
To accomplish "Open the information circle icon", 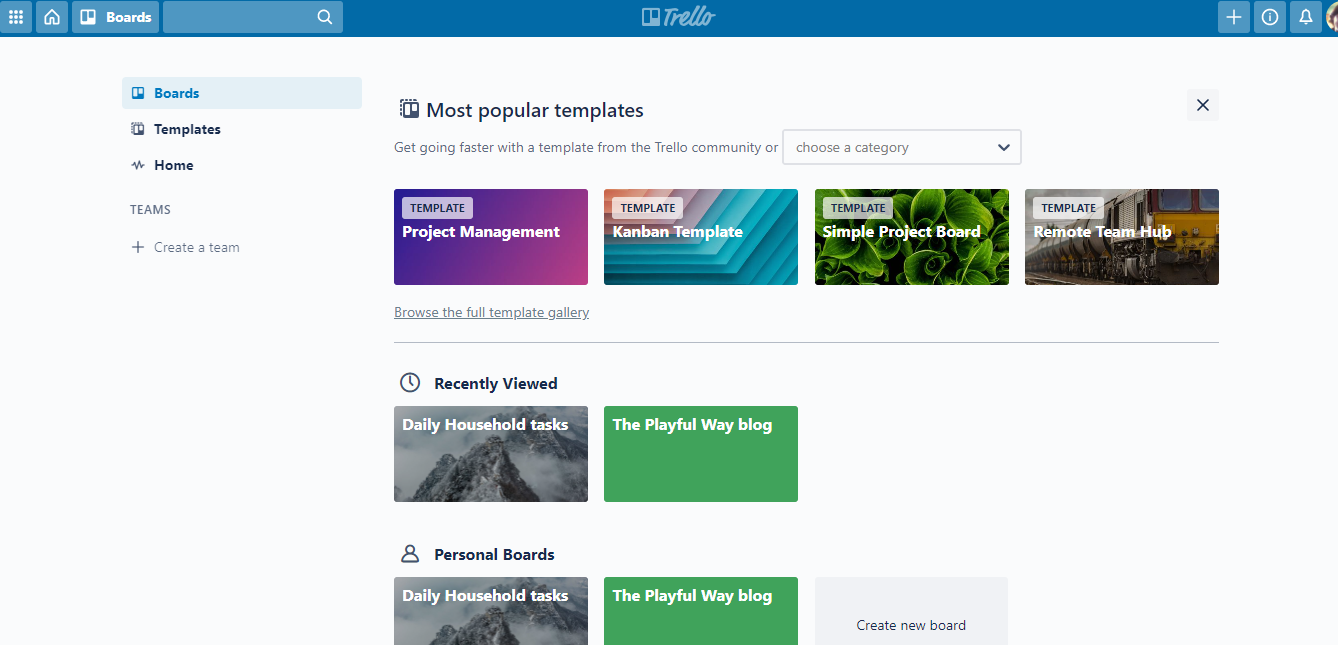I will [1270, 17].
